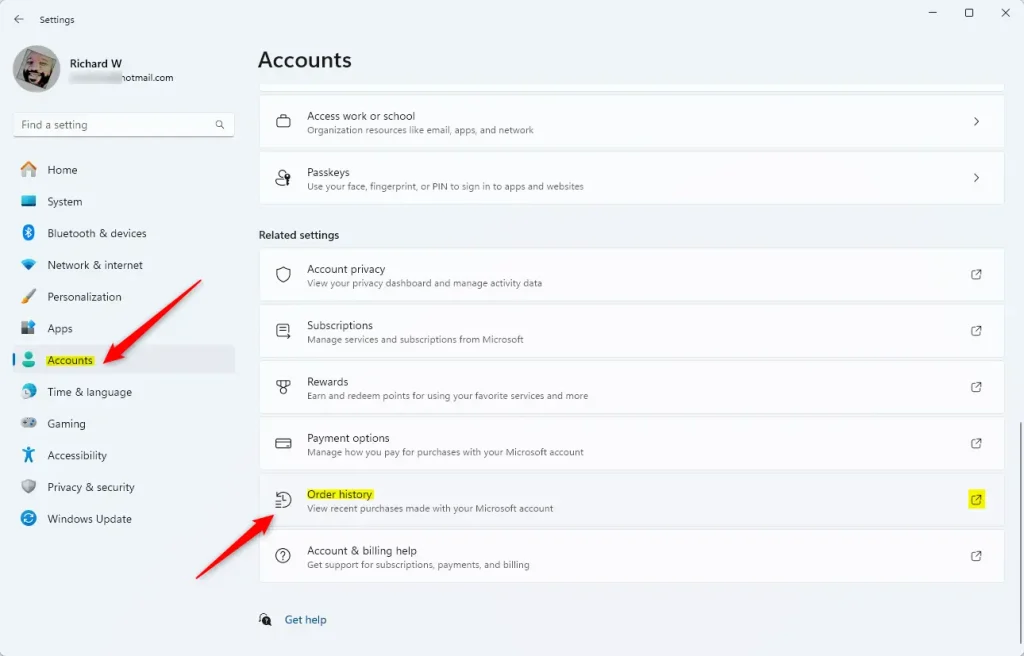Click the Windows Update sync icon
Viewport: 1024px width, 656px height.
pyautogui.click(x=29, y=518)
